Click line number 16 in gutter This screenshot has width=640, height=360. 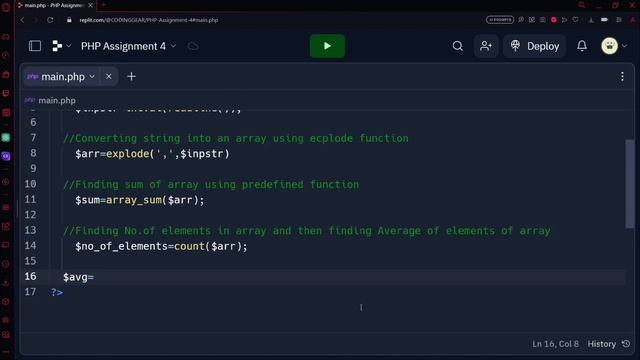(30, 276)
